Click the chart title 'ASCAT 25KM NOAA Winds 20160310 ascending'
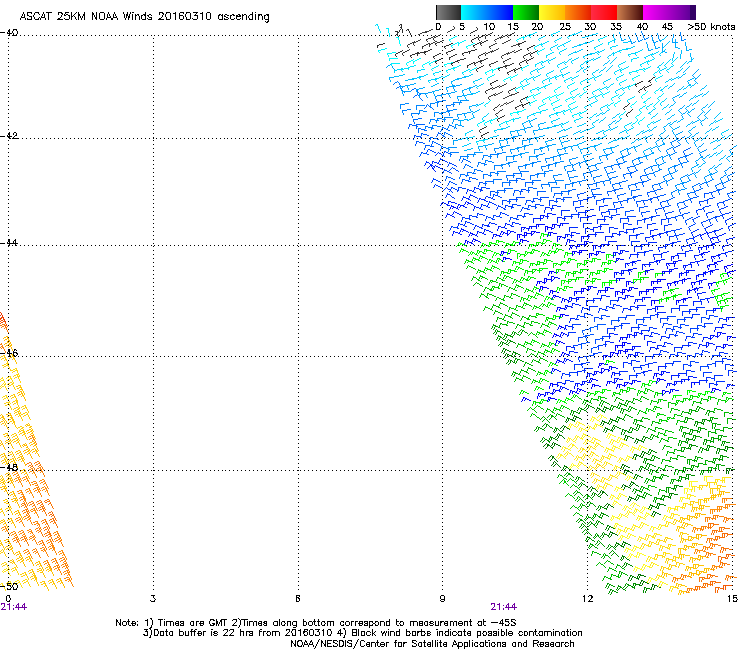Screen dimensions: 740x650 (144, 17)
